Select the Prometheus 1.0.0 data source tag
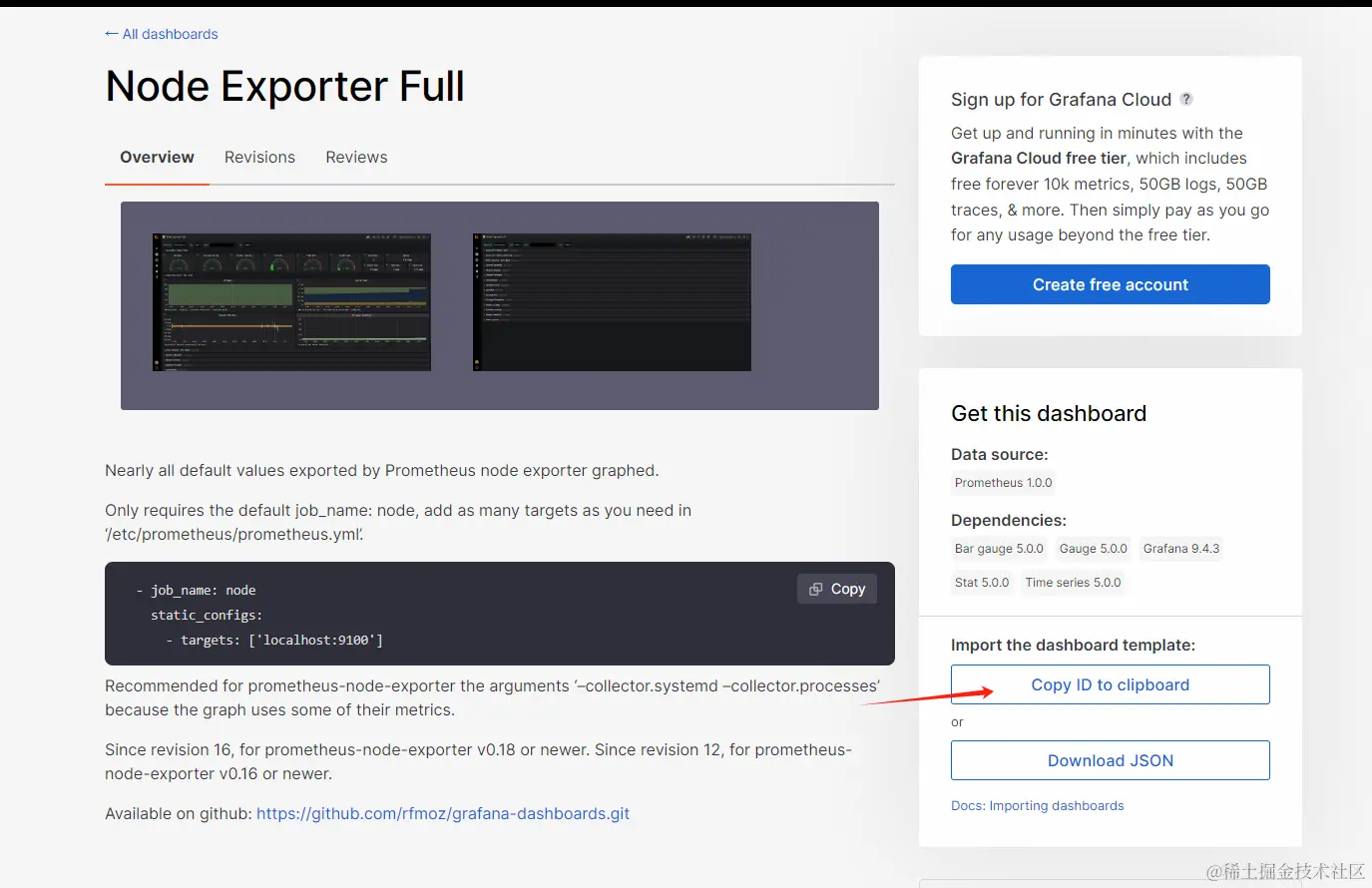The image size is (1372, 888). pos(1003,483)
